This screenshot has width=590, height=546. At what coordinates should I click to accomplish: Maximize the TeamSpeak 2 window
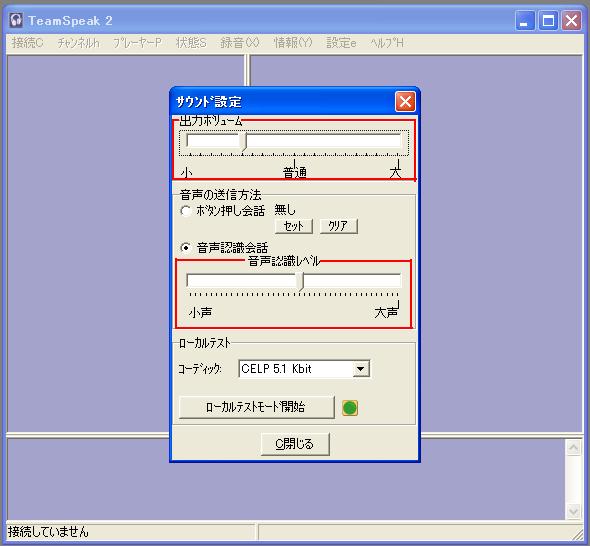pos(548,20)
